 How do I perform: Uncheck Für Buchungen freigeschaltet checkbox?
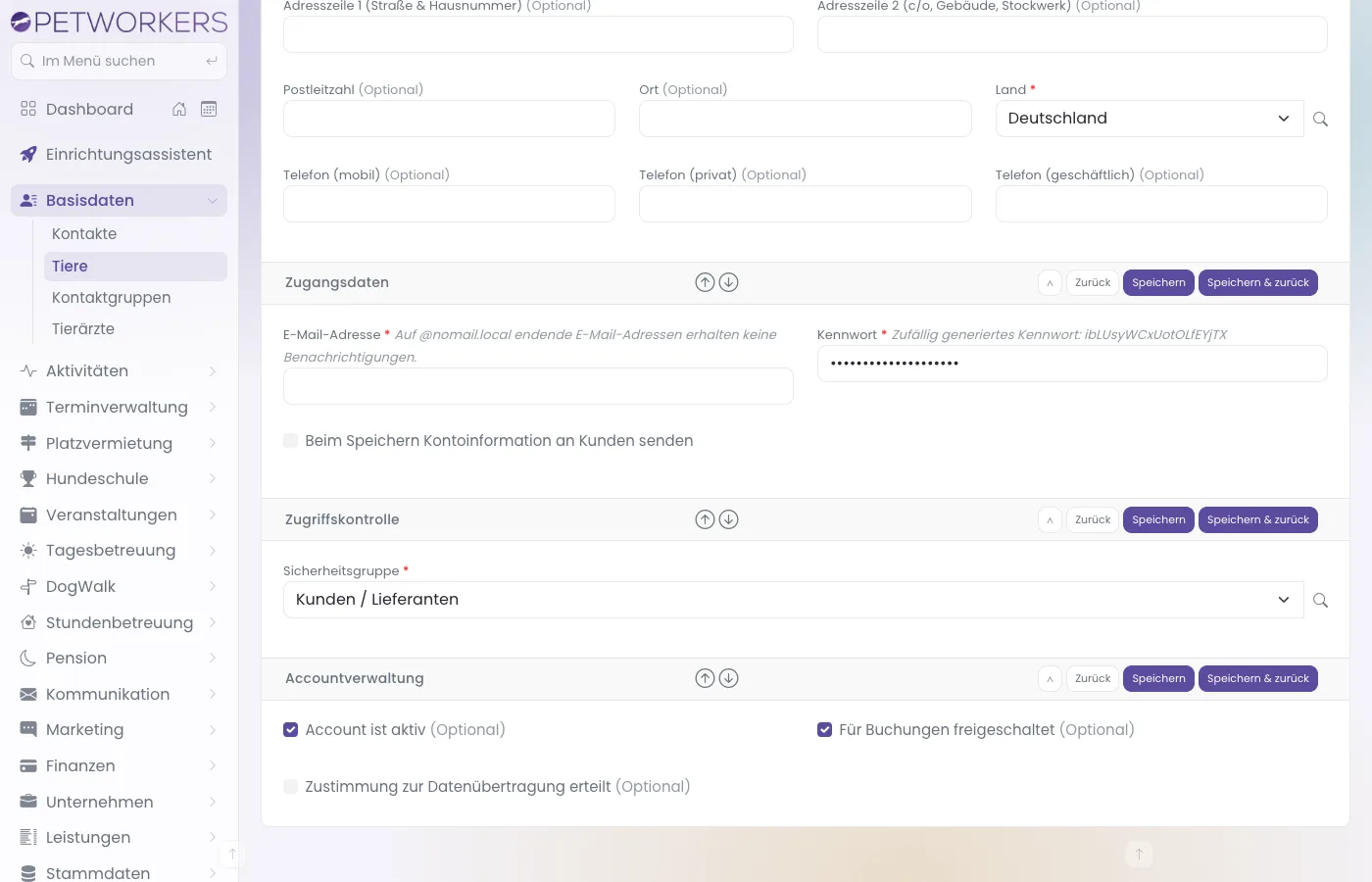click(x=824, y=729)
